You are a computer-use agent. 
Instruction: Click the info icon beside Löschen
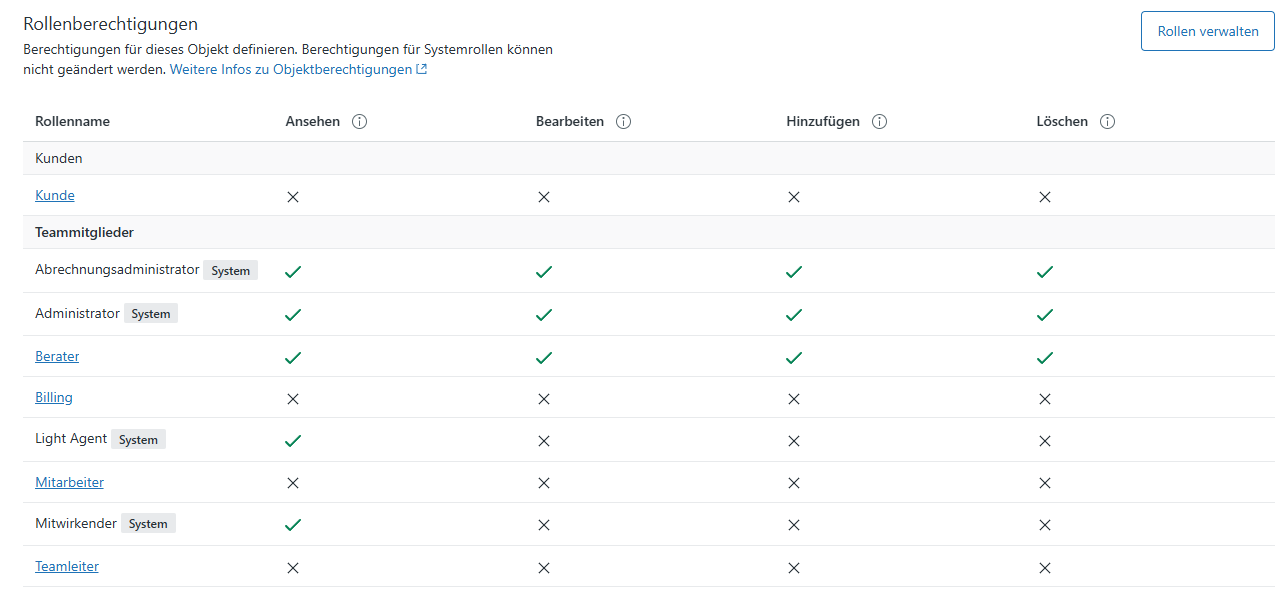tap(1107, 122)
